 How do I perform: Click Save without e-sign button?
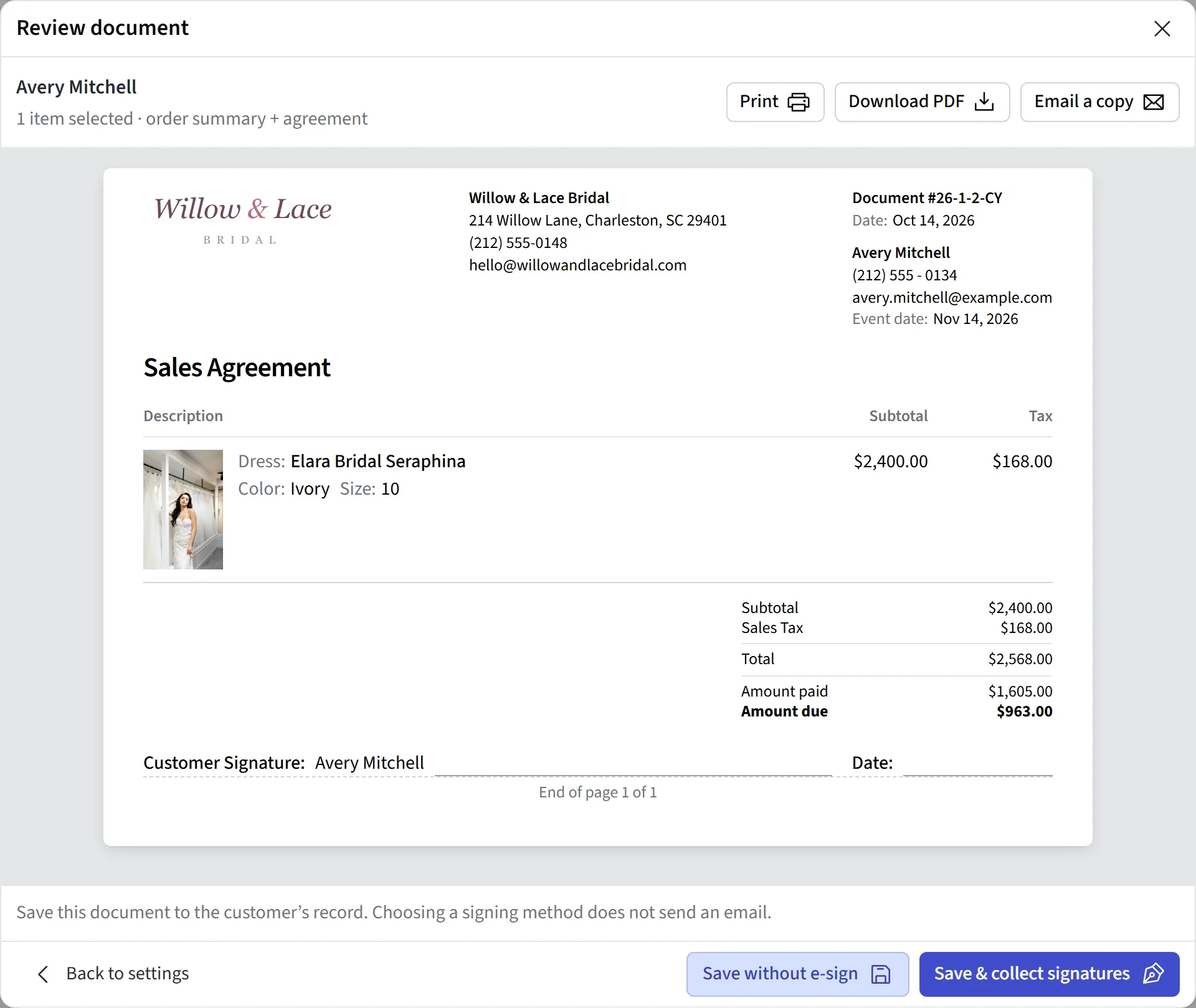797,974
